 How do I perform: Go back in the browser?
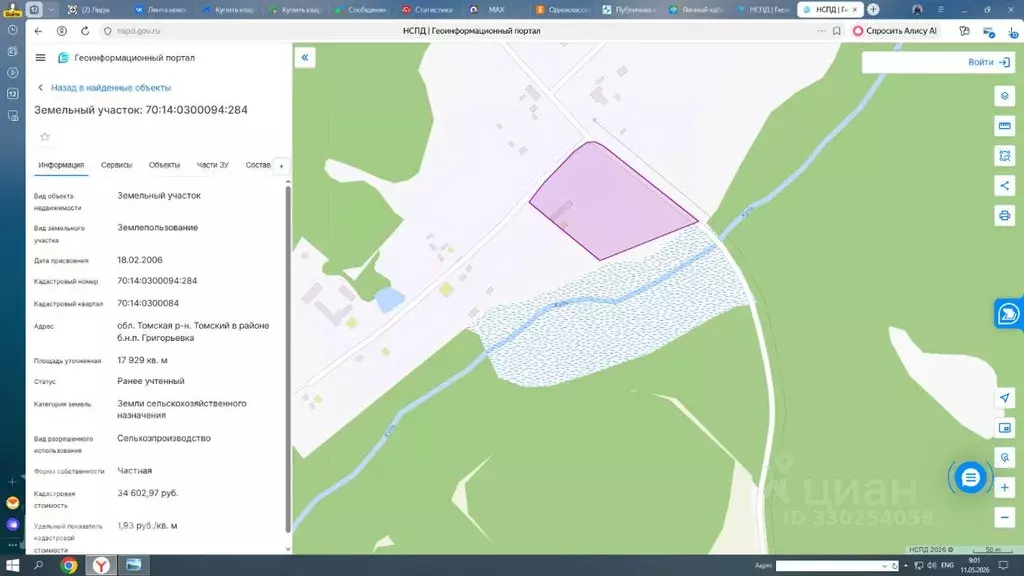(x=39, y=31)
